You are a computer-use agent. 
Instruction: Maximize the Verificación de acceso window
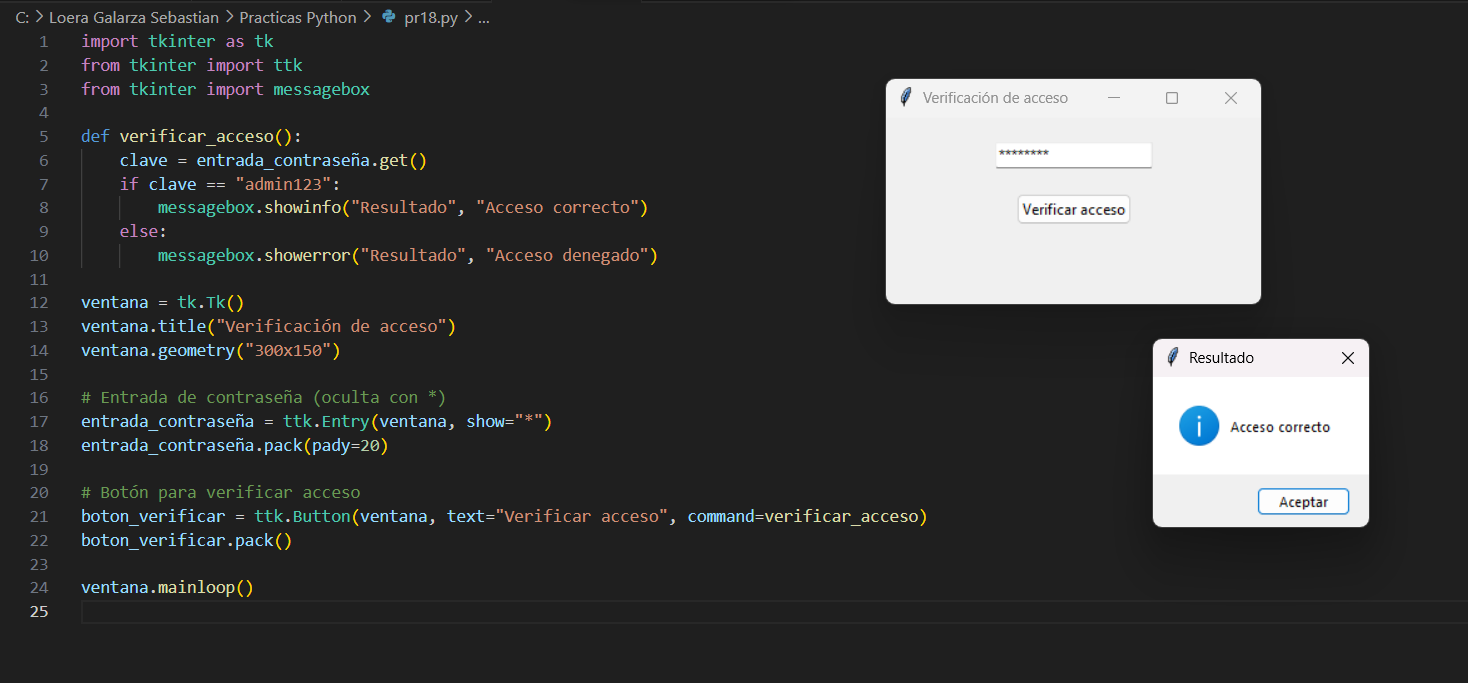click(x=1172, y=98)
